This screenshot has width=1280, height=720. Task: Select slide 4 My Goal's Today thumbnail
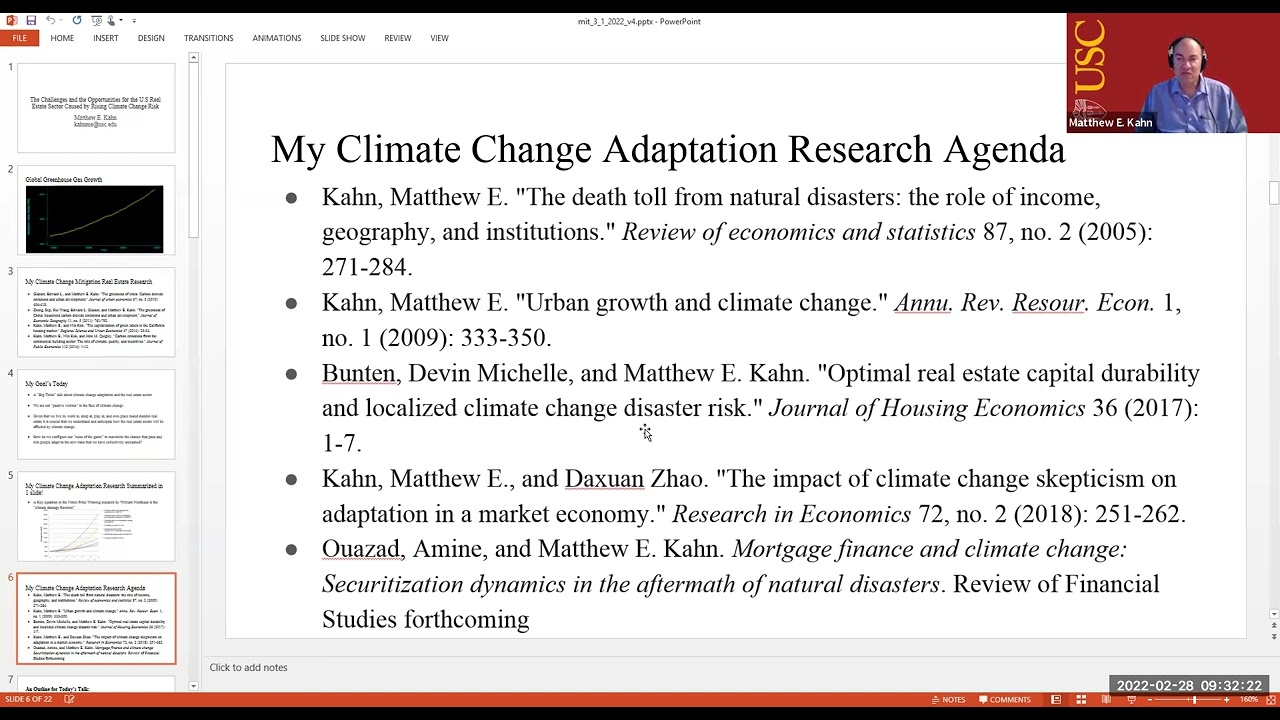pyautogui.click(x=95, y=414)
